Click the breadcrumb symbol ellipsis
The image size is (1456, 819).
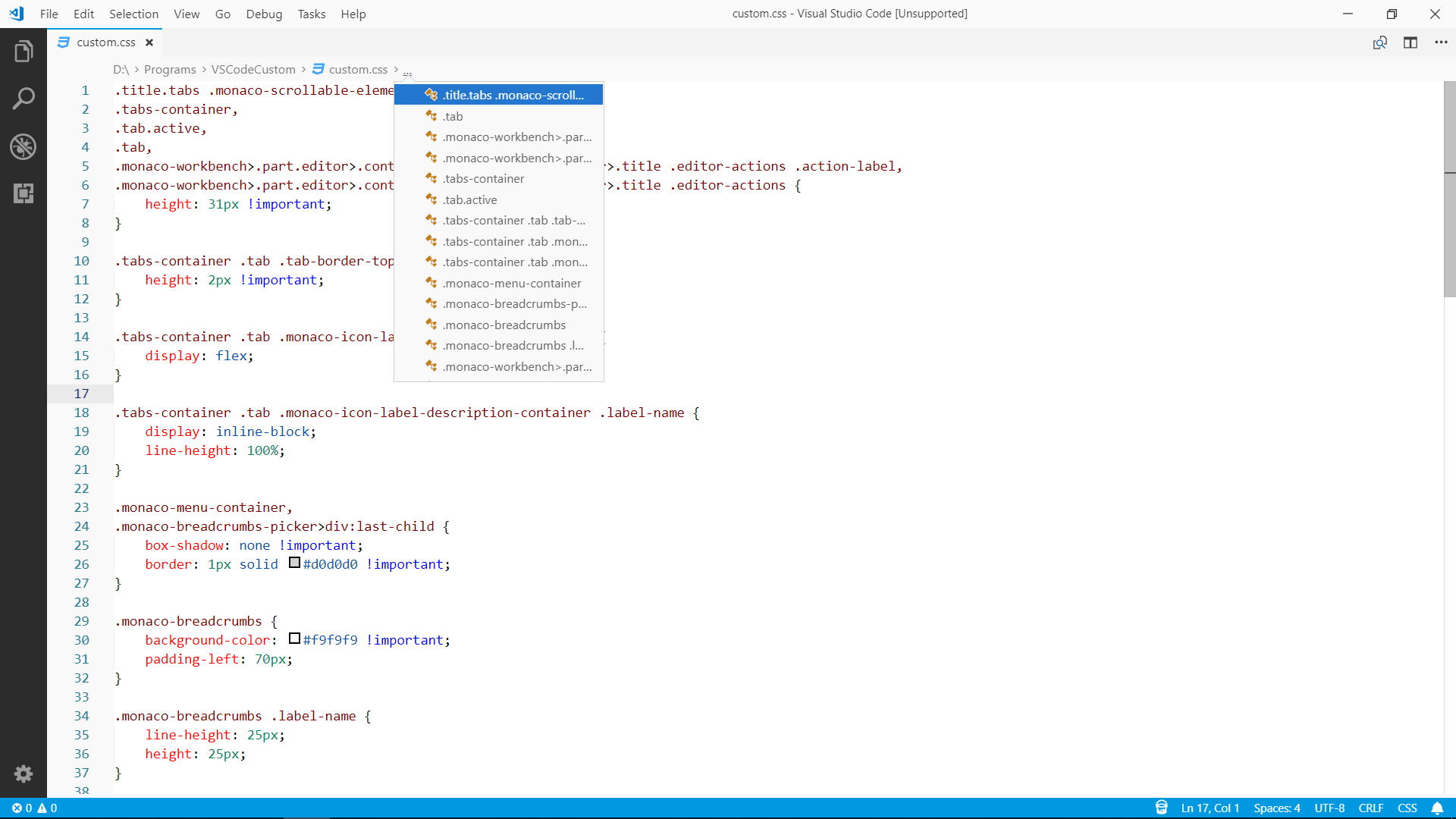tap(407, 71)
